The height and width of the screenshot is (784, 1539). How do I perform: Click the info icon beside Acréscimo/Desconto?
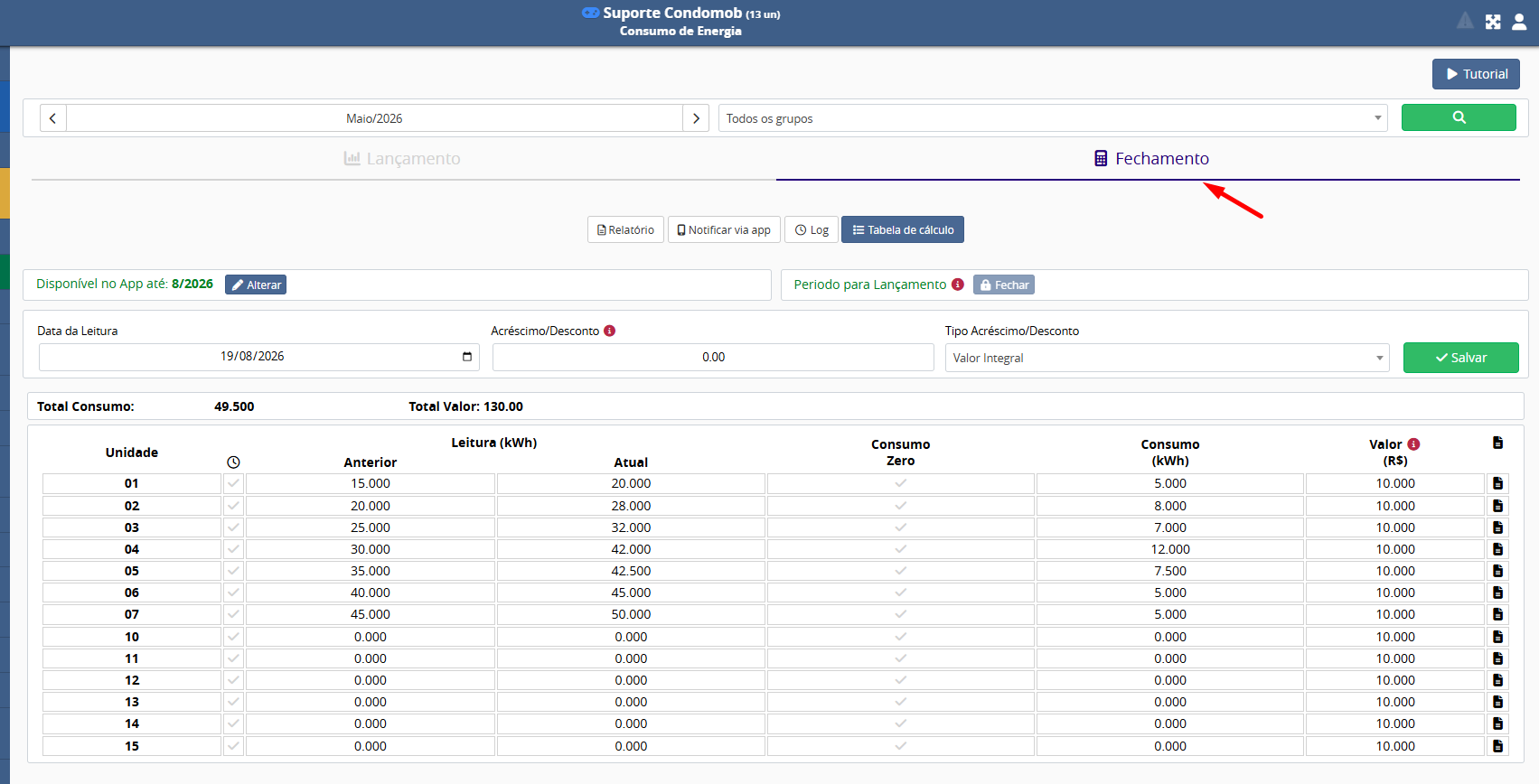click(610, 331)
